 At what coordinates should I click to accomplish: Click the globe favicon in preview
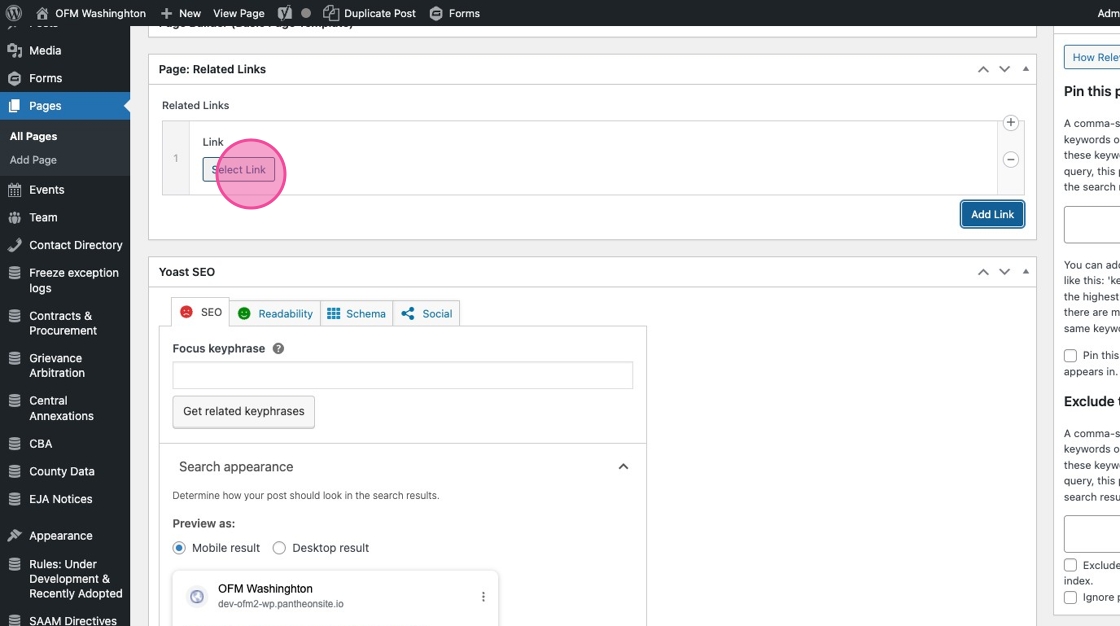(197, 597)
